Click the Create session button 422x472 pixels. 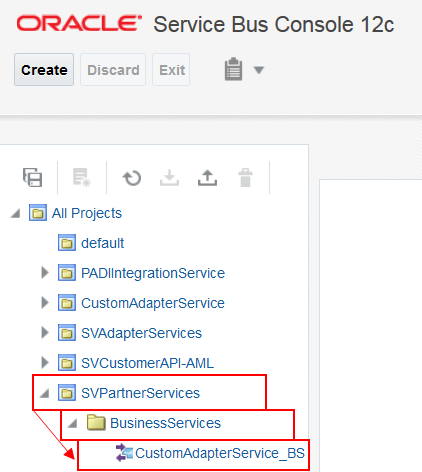pyautogui.click(x=44, y=70)
